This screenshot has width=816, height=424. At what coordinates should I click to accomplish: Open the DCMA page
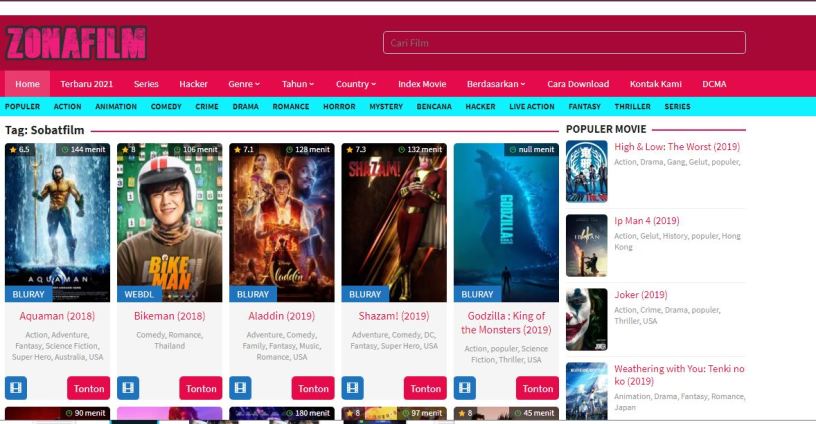coord(714,84)
